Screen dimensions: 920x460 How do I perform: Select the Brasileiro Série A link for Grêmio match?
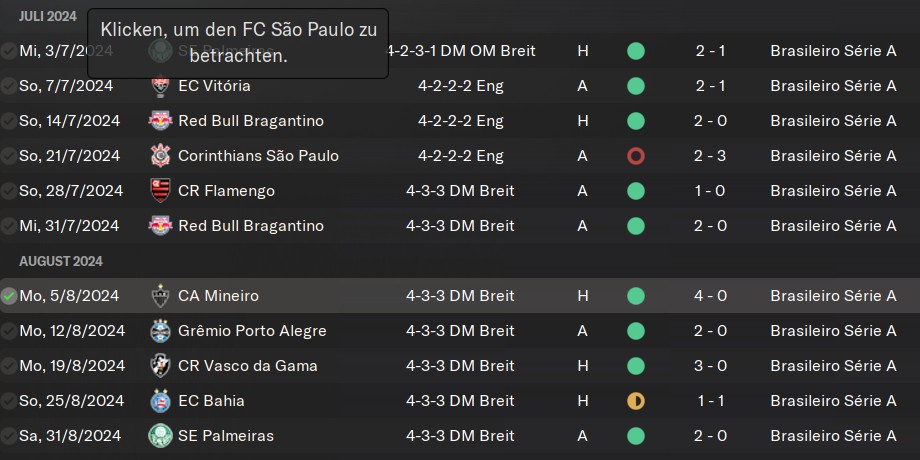[833, 331]
